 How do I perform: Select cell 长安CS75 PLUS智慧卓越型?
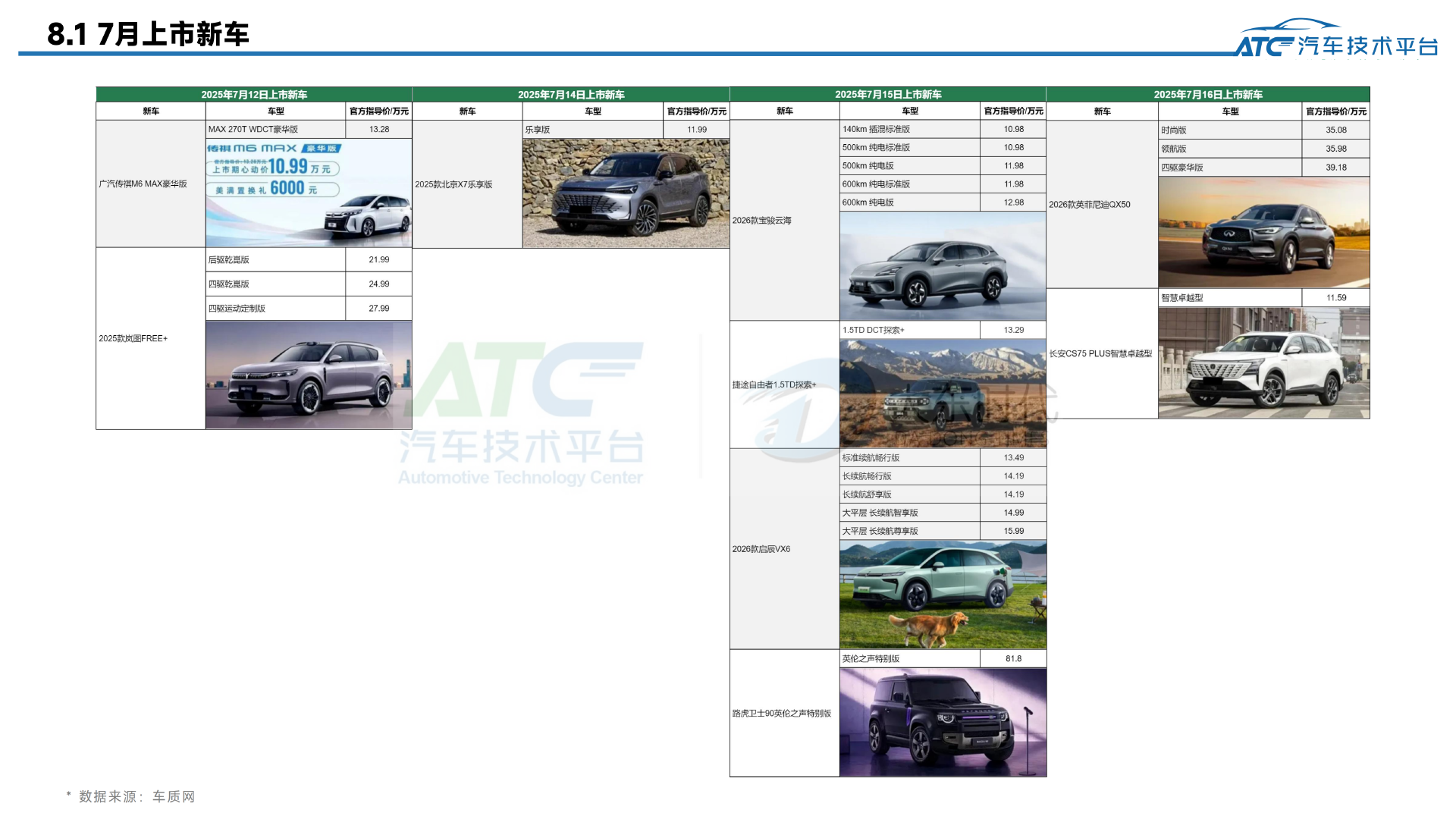coord(1103,353)
